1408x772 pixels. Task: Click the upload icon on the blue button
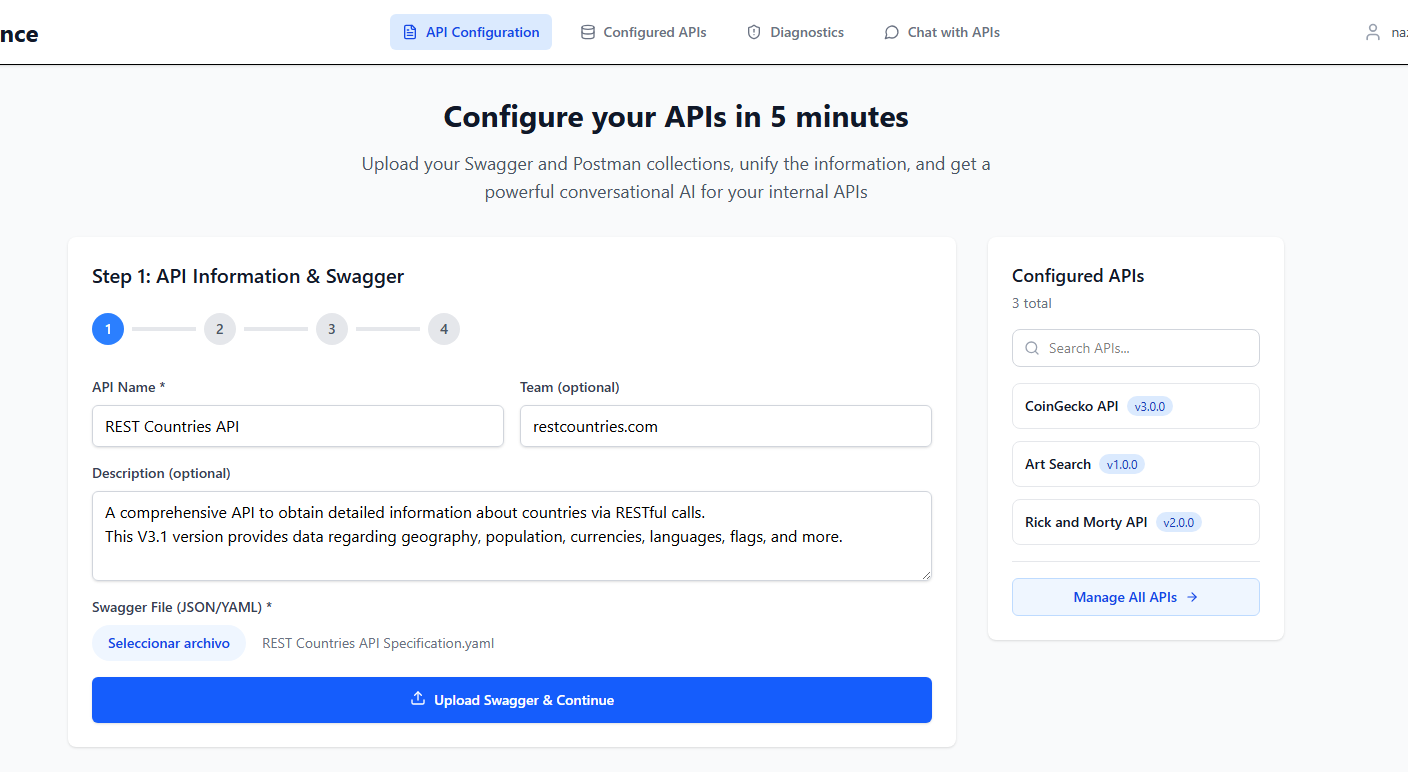point(418,699)
